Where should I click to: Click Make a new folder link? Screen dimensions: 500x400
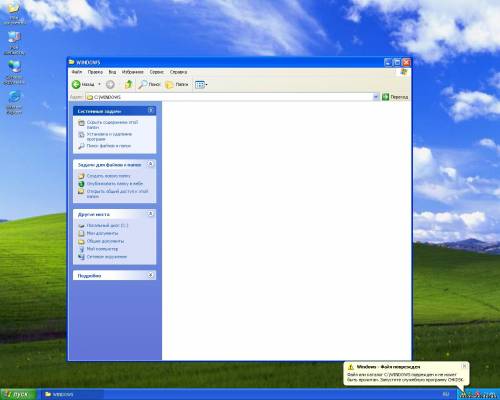tap(108, 176)
